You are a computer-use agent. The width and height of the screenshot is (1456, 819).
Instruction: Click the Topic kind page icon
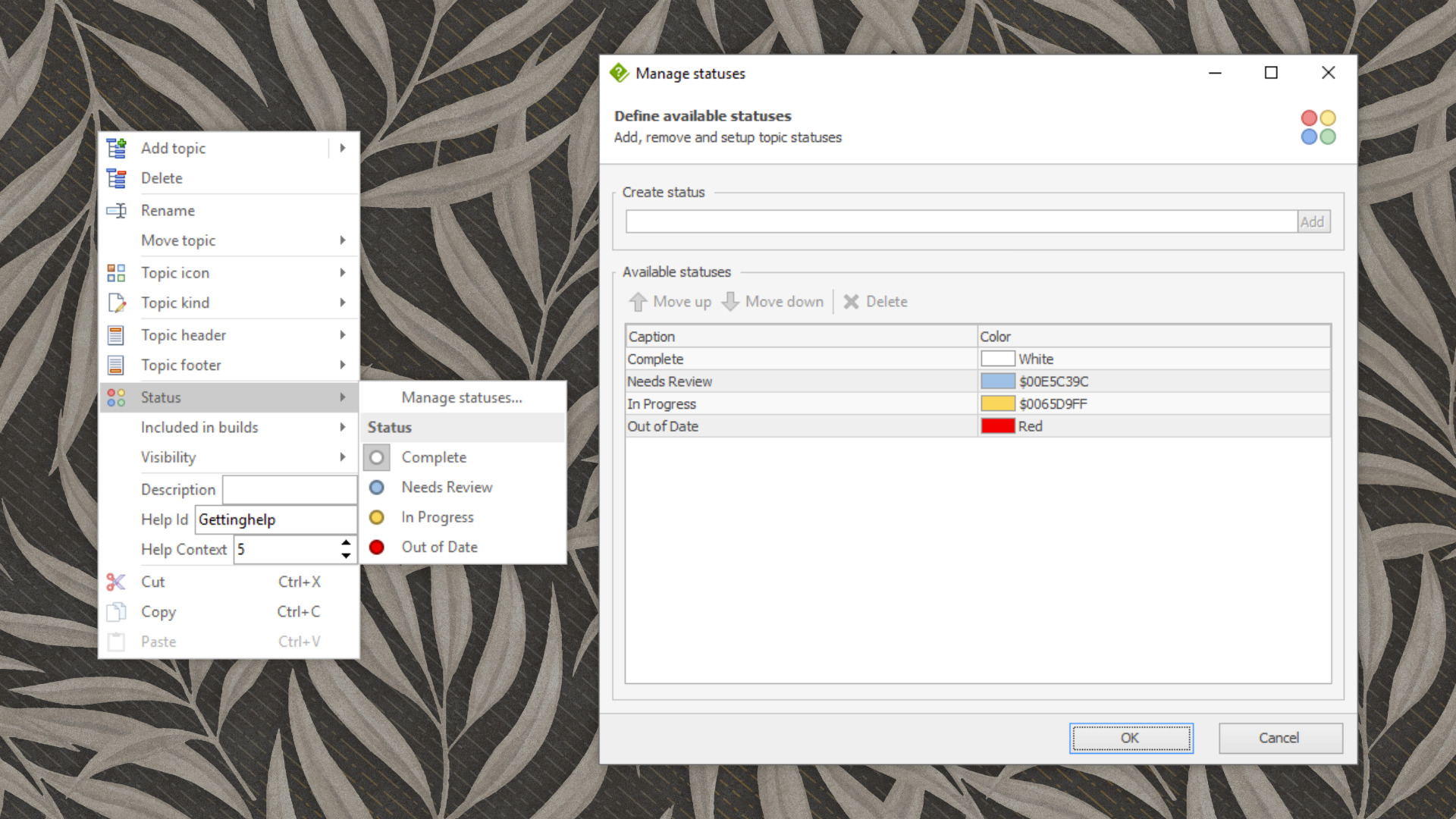point(116,303)
